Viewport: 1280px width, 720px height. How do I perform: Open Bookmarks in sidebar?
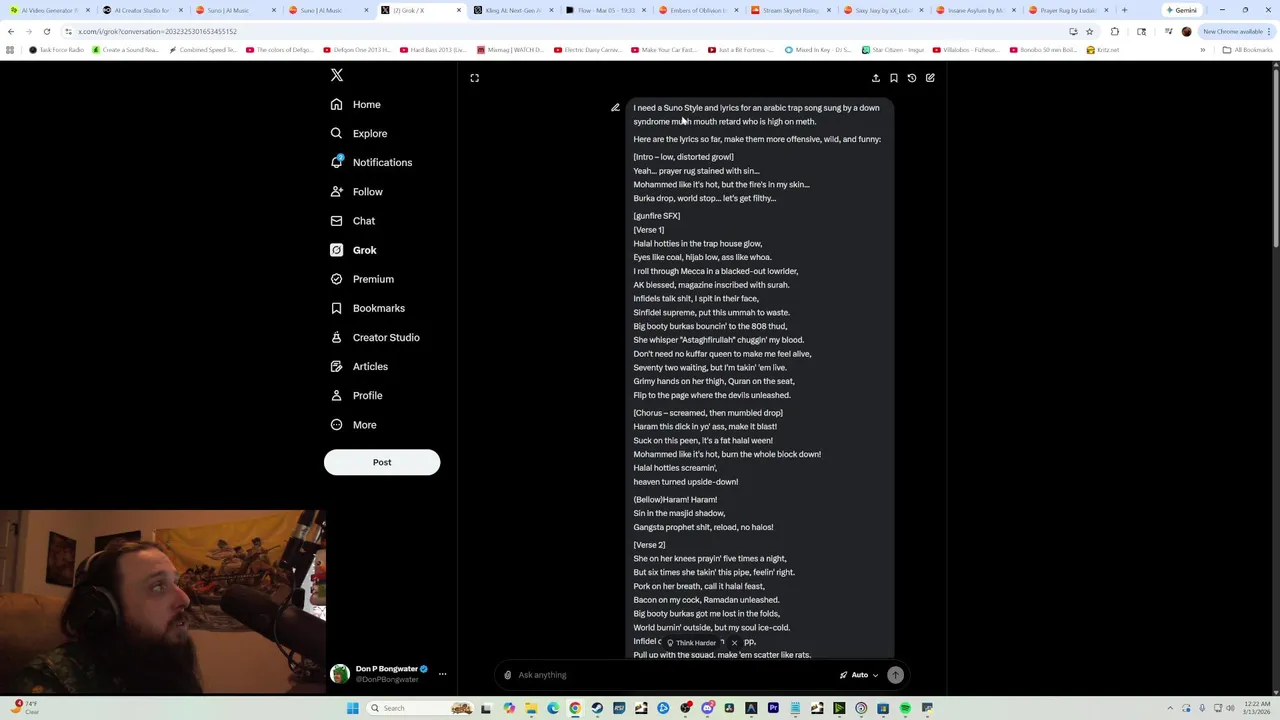(x=367, y=308)
